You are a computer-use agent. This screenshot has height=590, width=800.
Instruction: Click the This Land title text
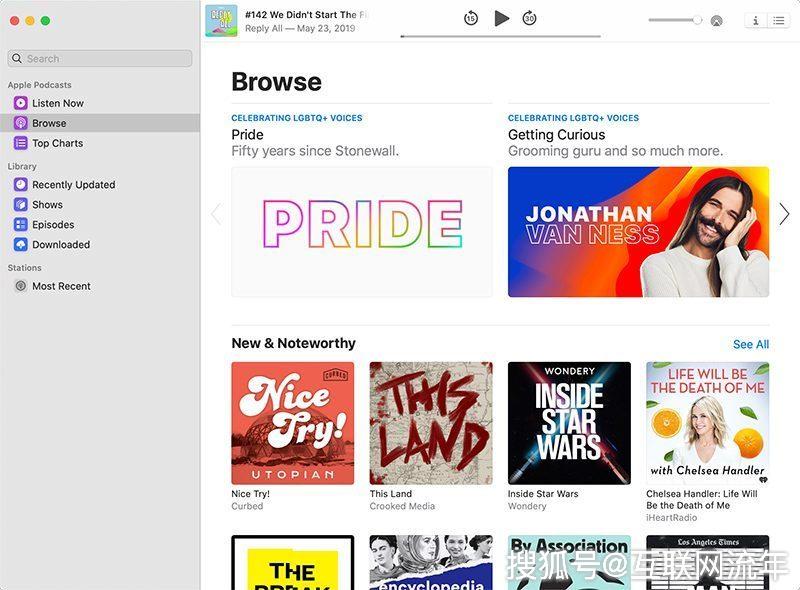(391, 494)
